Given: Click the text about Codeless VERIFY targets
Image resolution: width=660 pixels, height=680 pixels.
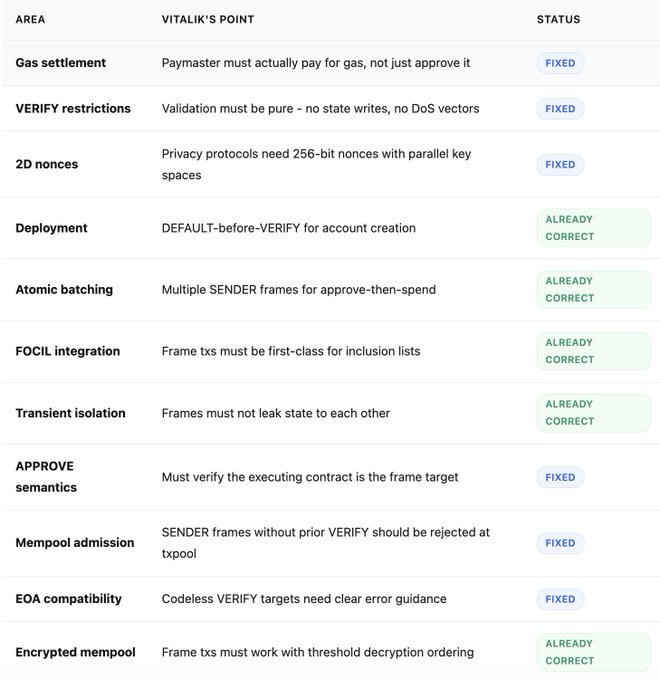Looking at the screenshot, I should 304,599.
